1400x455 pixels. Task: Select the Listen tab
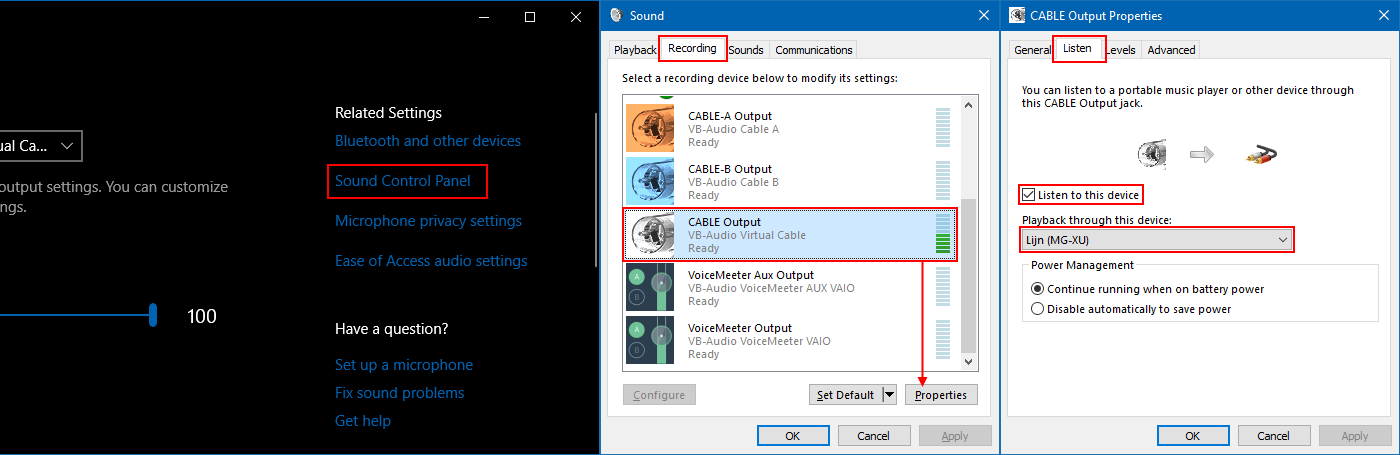1077,48
